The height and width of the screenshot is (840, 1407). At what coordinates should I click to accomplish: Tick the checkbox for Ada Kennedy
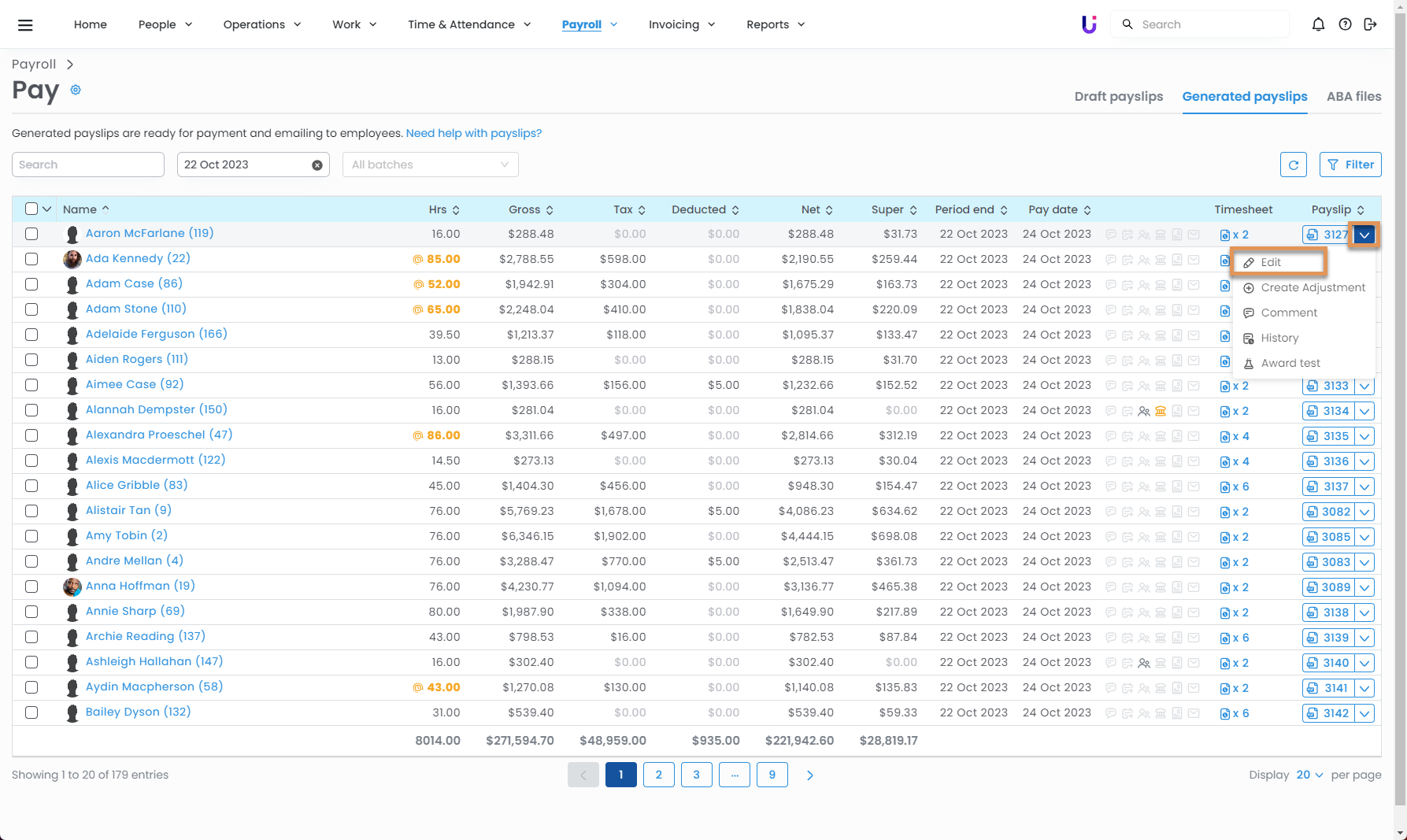(x=31, y=259)
